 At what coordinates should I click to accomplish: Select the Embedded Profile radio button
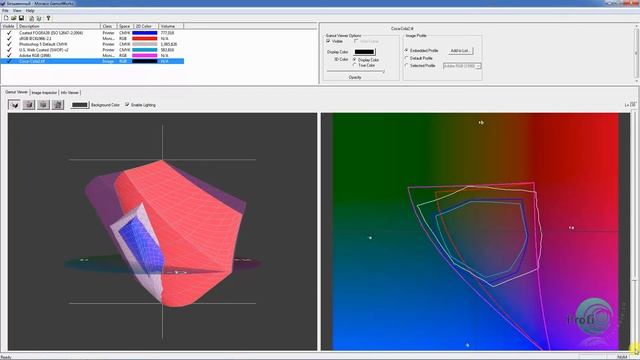pos(407,50)
